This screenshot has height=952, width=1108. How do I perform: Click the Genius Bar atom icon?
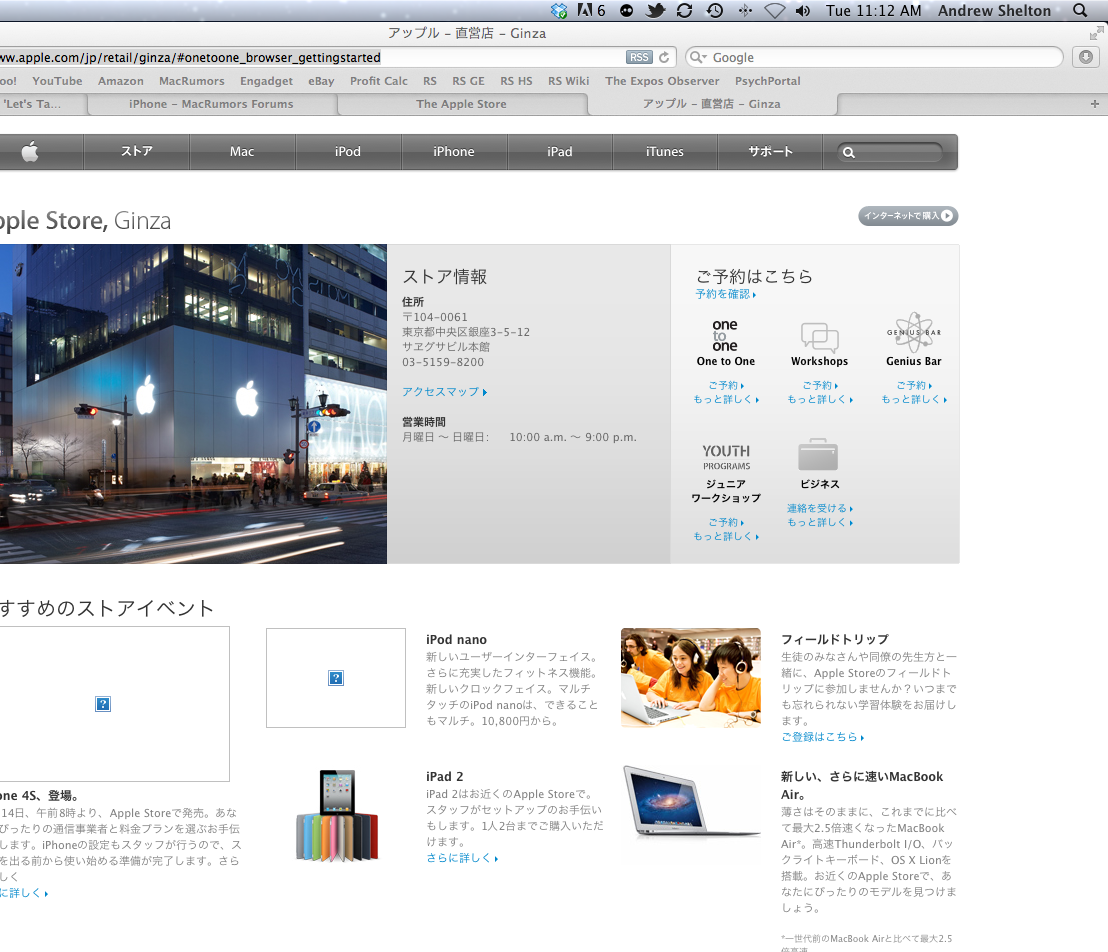[x=914, y=332]
